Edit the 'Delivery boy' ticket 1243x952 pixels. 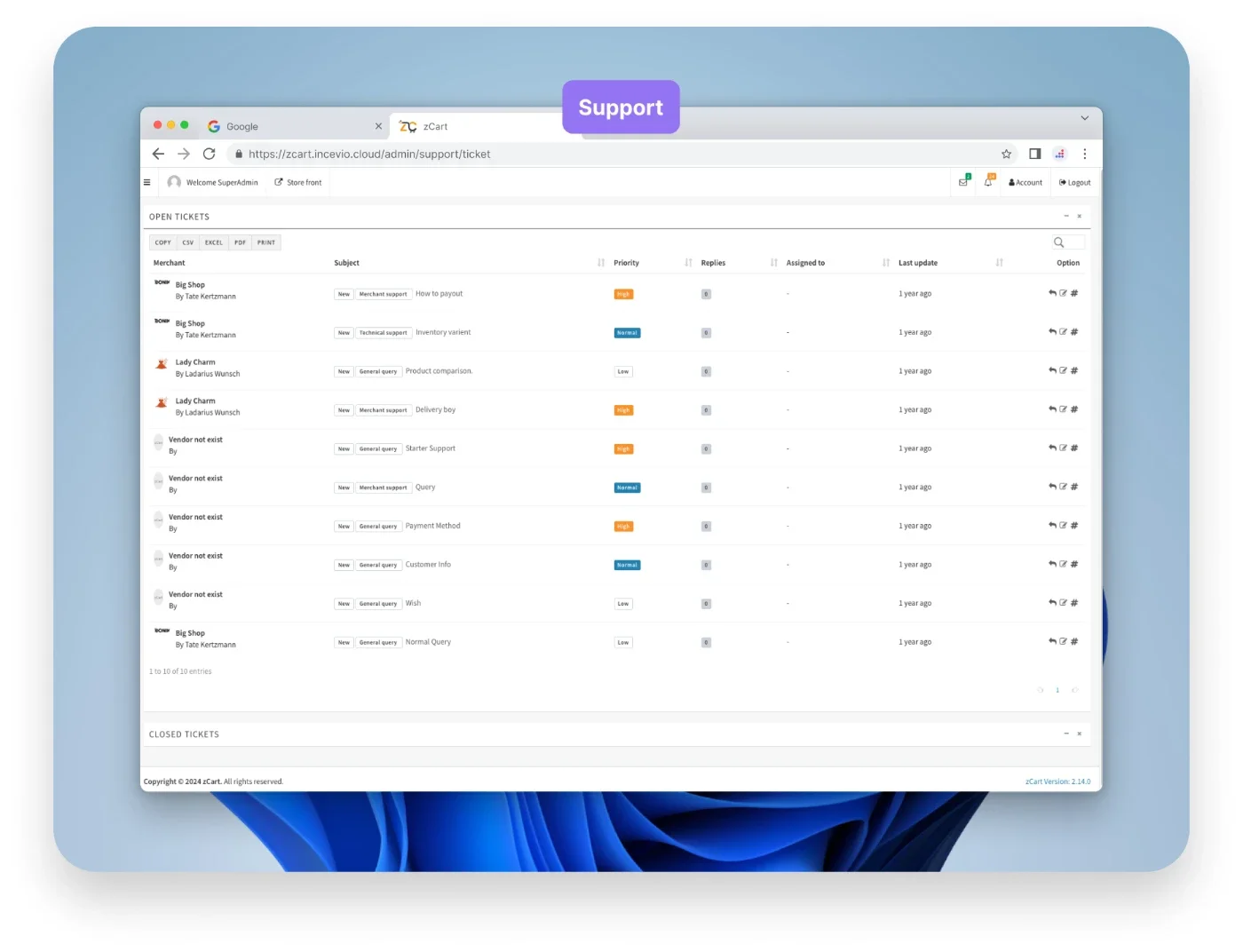(1063, 409)
